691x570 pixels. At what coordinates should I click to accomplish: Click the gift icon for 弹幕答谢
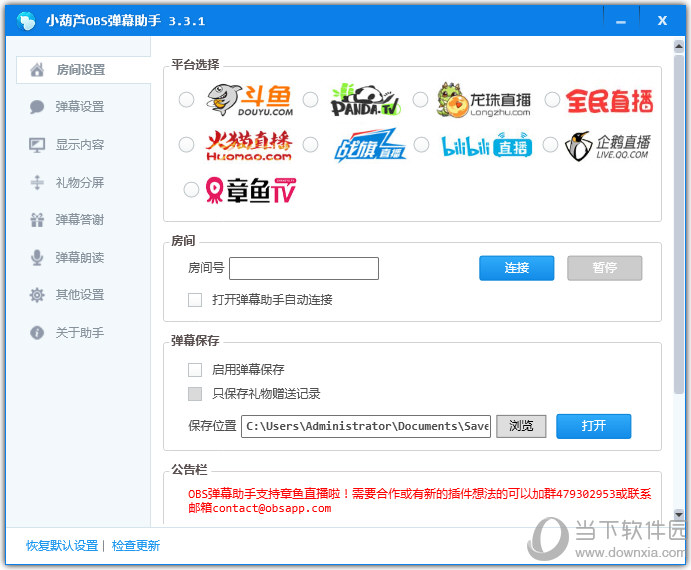pos(37,220)
